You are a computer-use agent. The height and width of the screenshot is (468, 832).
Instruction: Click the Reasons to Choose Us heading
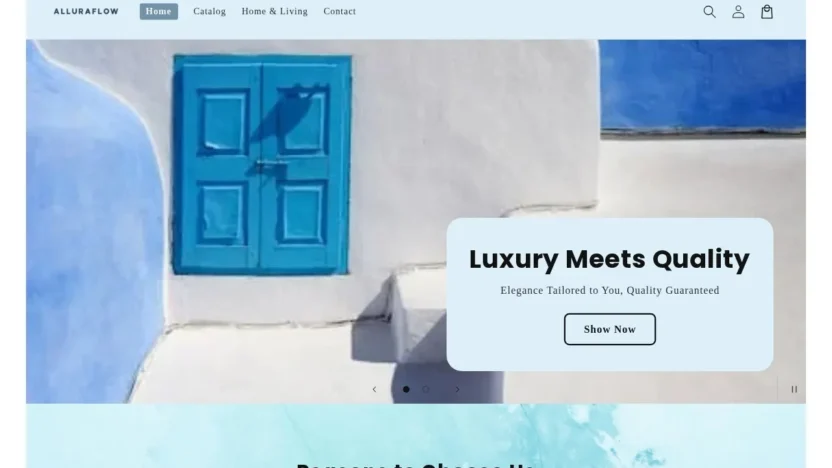(x=416, y=465)
